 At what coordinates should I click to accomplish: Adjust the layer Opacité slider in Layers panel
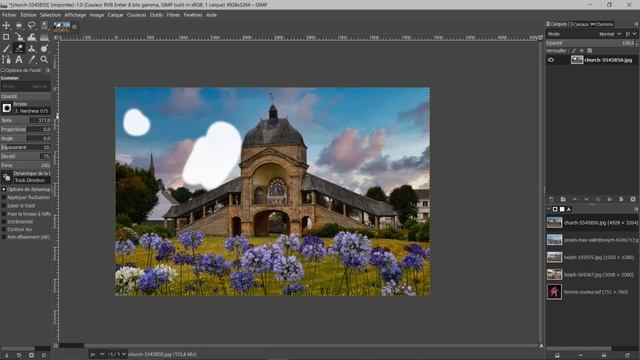591,43
